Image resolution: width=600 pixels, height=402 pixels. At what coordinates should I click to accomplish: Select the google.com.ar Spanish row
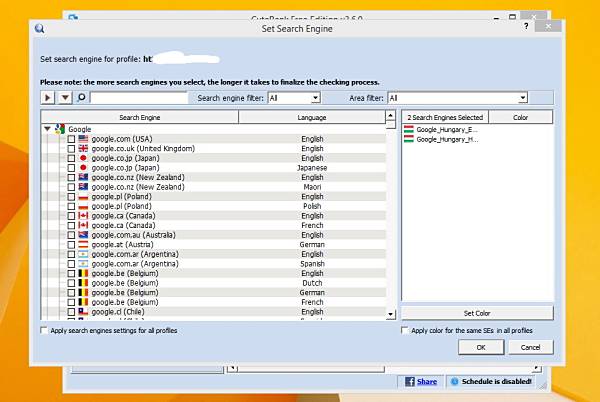pyautogui.click(x=214, y=264)
